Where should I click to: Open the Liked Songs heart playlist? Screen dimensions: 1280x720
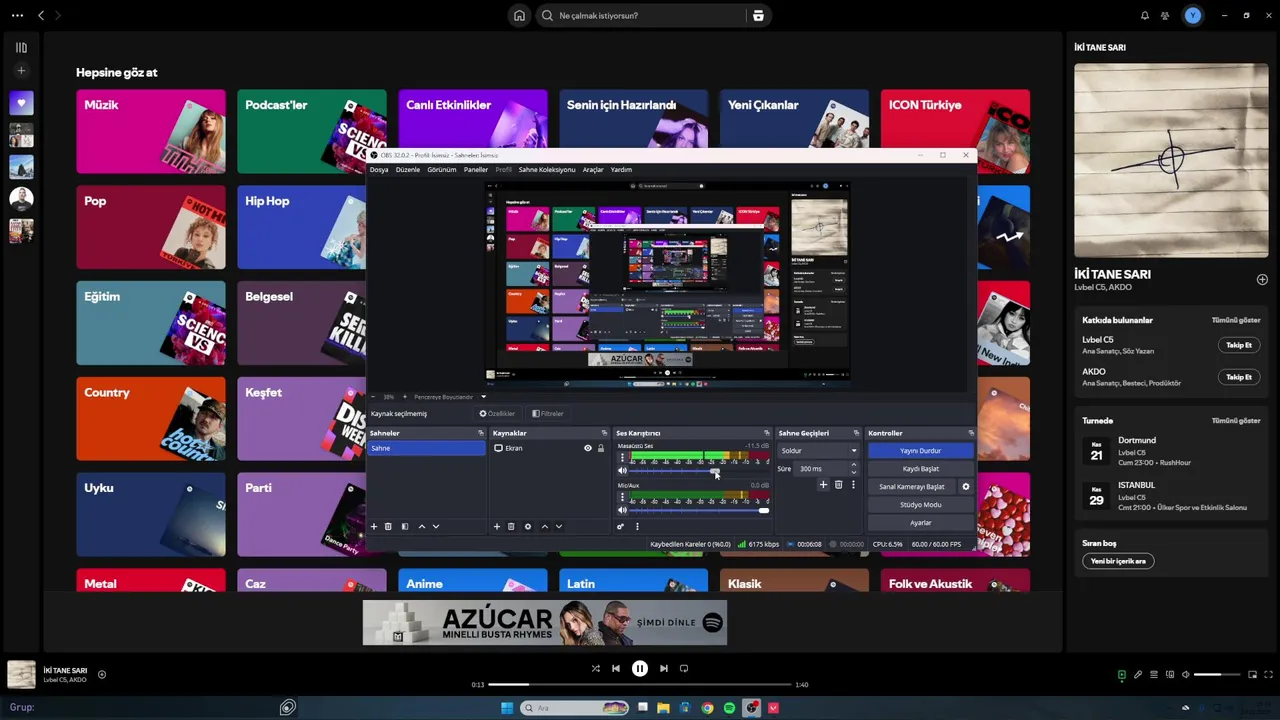(x=21, y=103)
